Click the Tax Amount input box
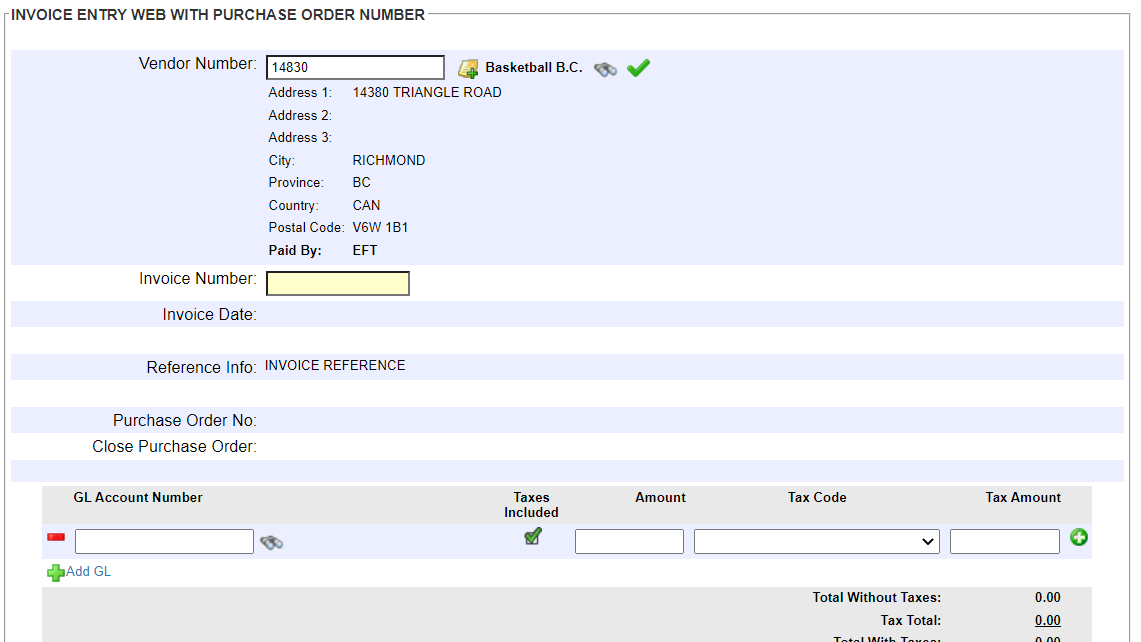Viewport: 1141px width, 642px height. pos(1004,542)
